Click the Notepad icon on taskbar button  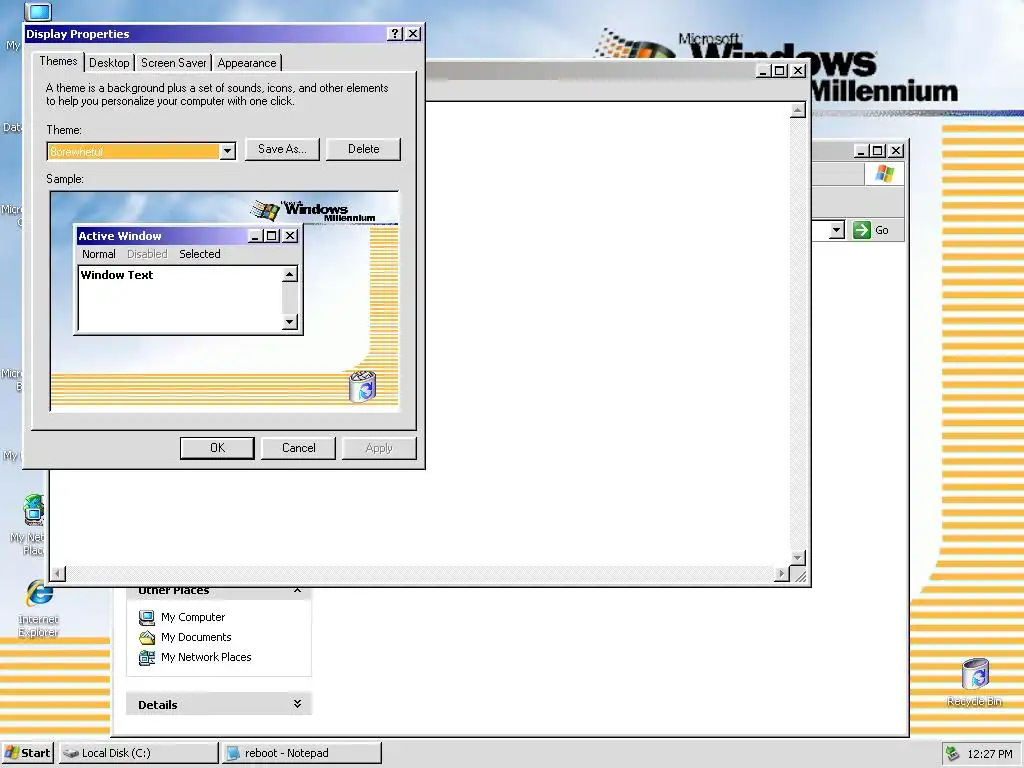232,753
